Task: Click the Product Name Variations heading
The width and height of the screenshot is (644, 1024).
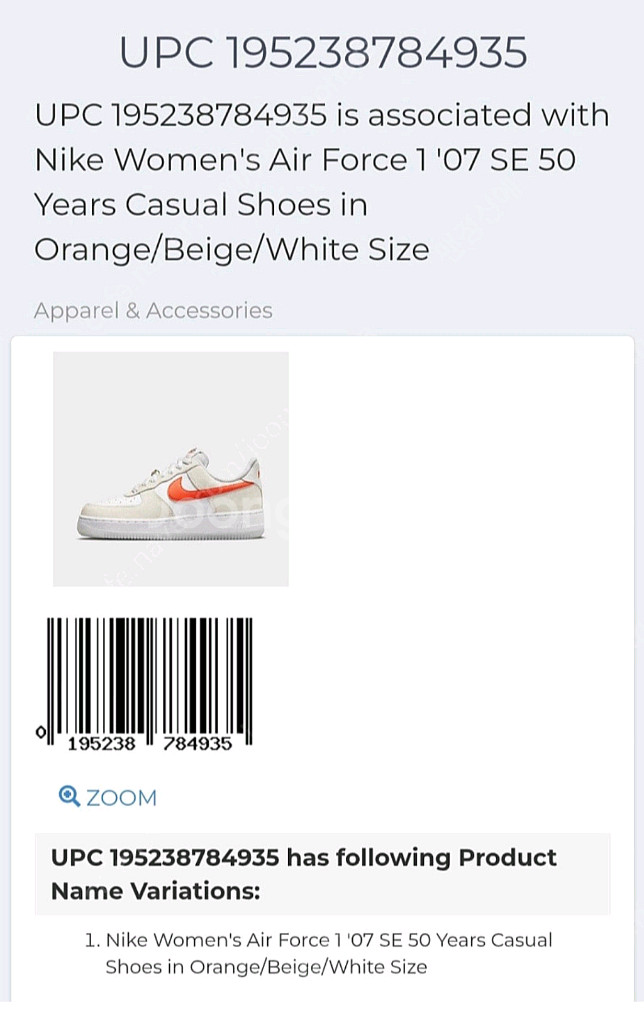Action: coord(304,873)
